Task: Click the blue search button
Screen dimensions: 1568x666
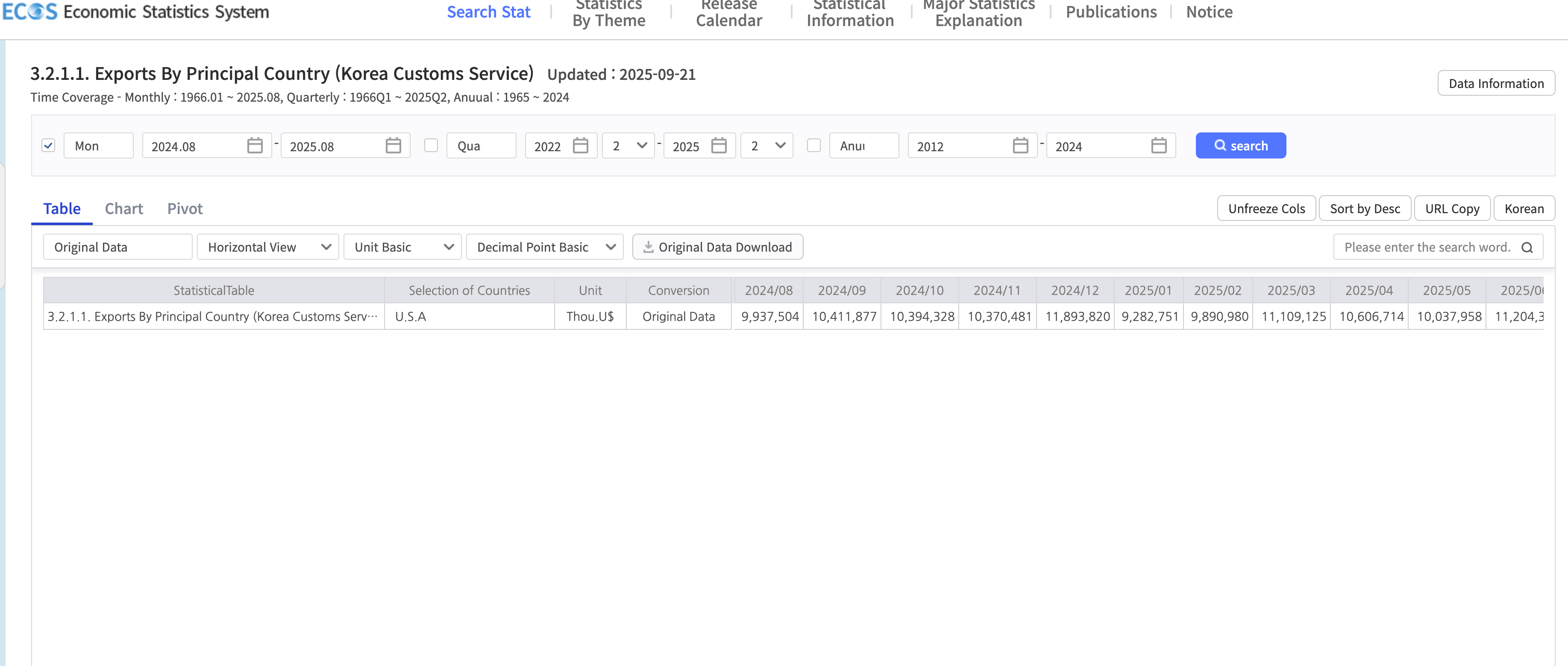Action: point(1240,146)
